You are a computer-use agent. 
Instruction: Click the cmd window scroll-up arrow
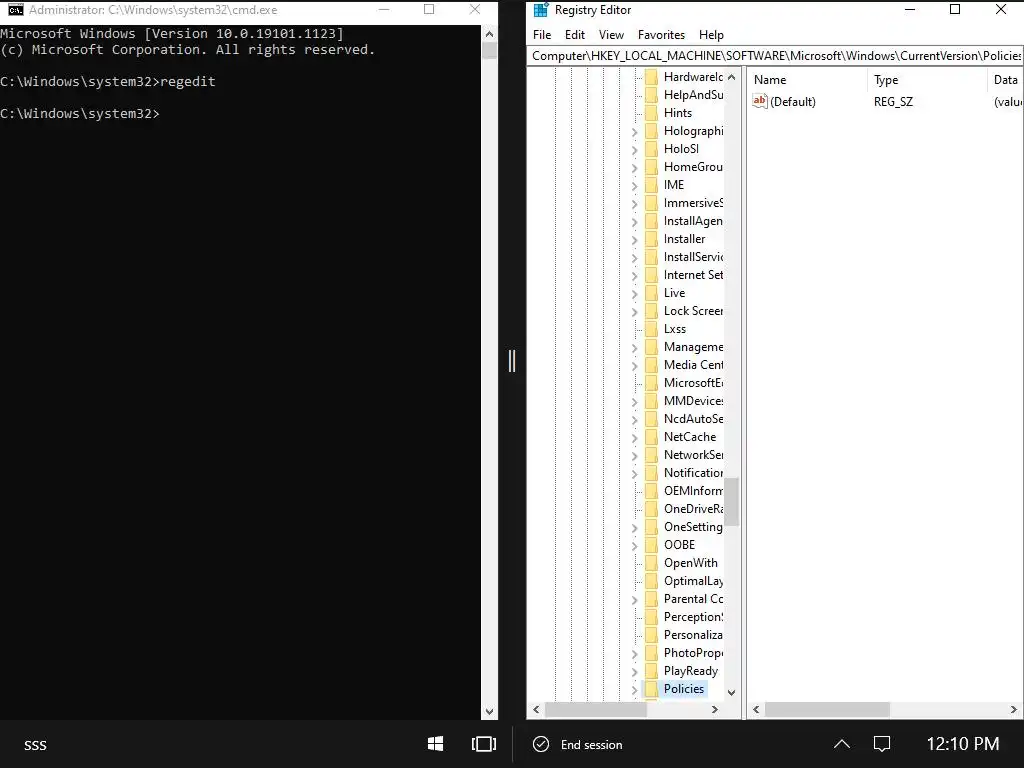[x=489, y=33]
